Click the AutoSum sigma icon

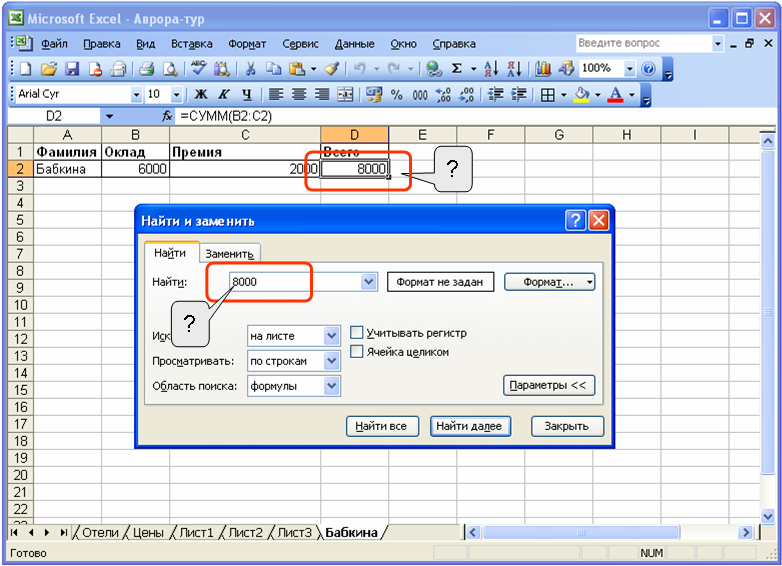coord(458,69)
